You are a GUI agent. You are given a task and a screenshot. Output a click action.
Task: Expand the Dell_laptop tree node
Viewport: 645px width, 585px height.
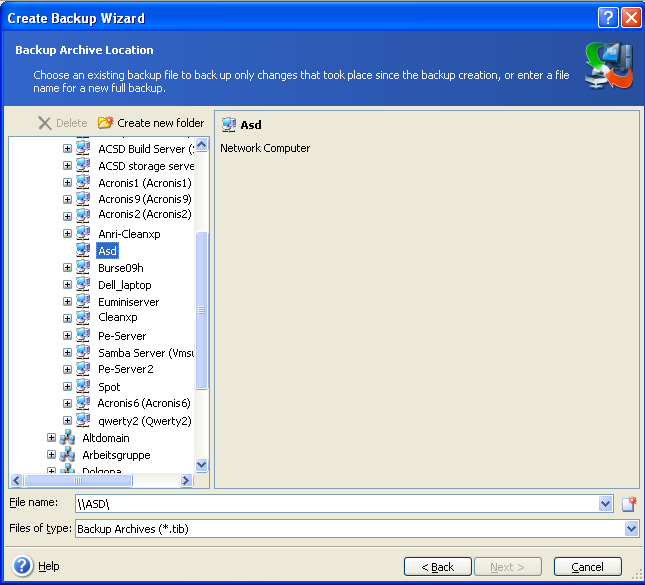point(67,284)
